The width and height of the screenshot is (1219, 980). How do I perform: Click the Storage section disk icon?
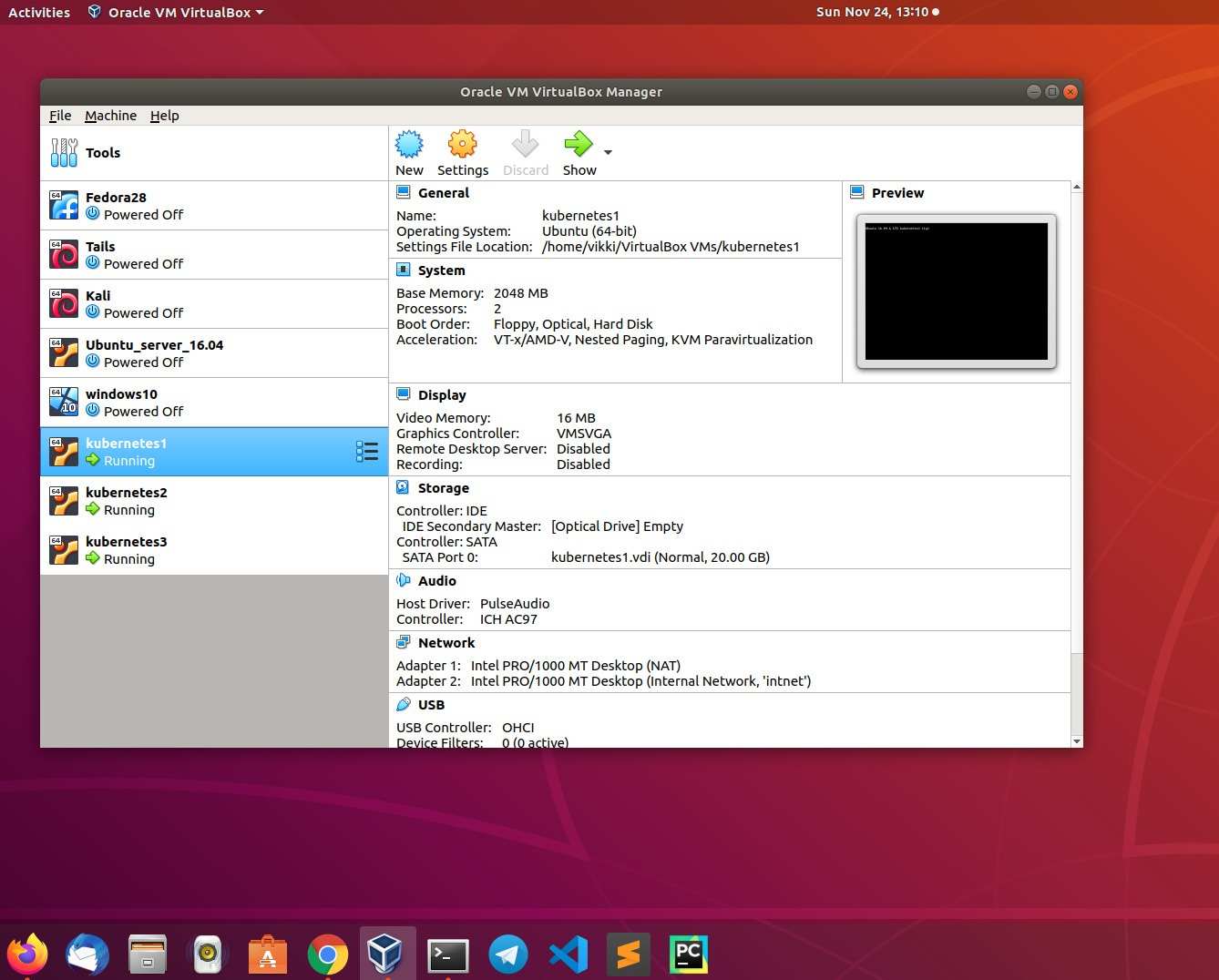[404, 487]
